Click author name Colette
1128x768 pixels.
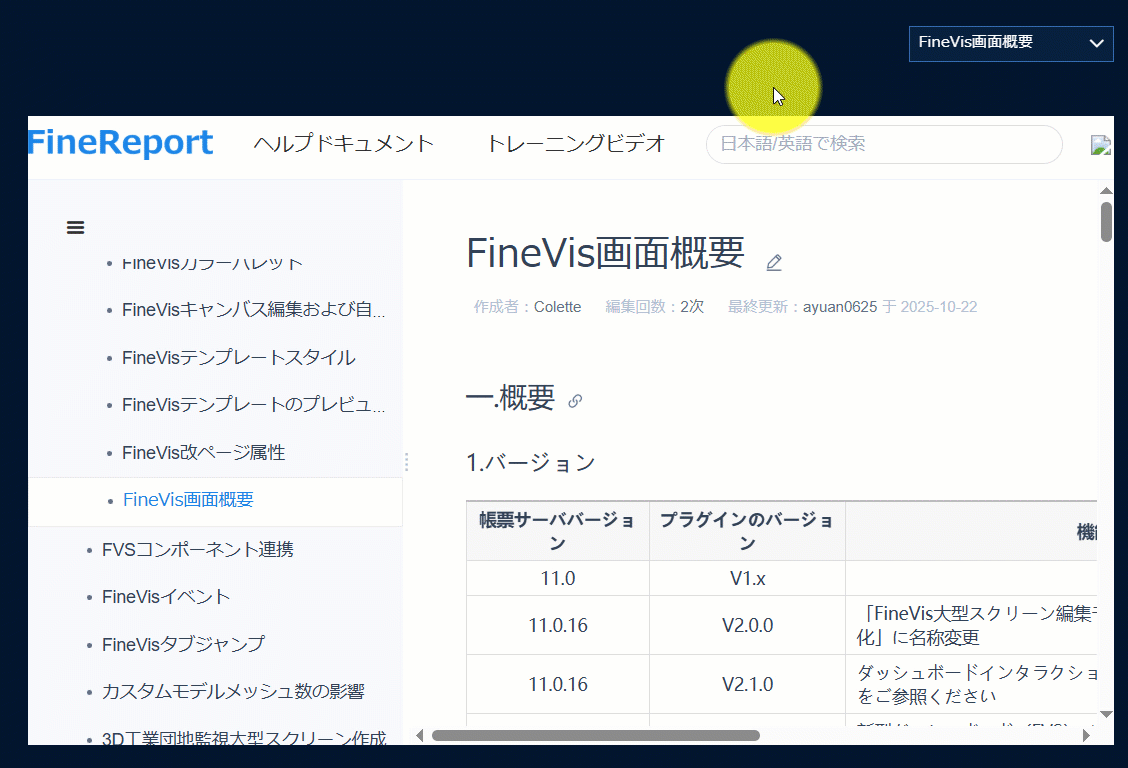[x=558, y=307]
